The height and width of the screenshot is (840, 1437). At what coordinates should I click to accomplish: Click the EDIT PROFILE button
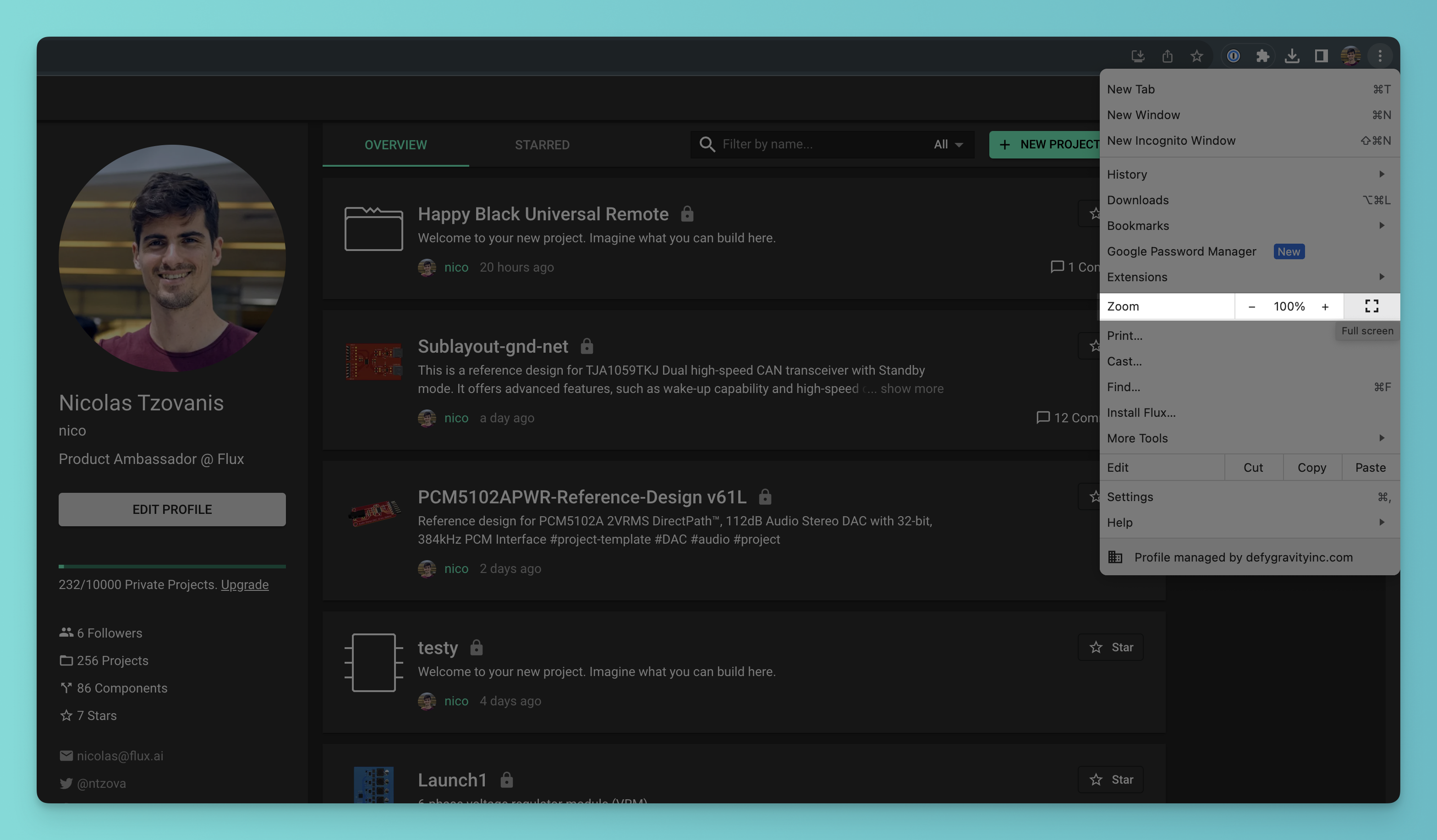coord(172,509)
